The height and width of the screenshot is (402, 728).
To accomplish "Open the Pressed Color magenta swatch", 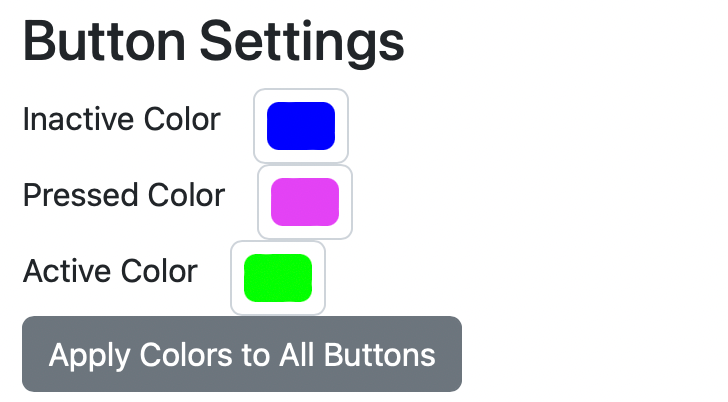I will (x=305, y=202).
